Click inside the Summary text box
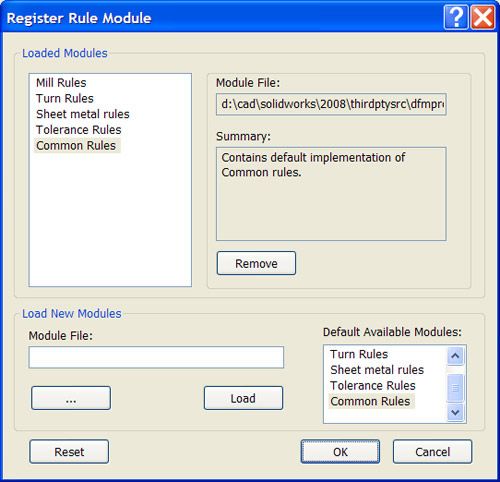 pyautogui.click(x=331, y=194)
